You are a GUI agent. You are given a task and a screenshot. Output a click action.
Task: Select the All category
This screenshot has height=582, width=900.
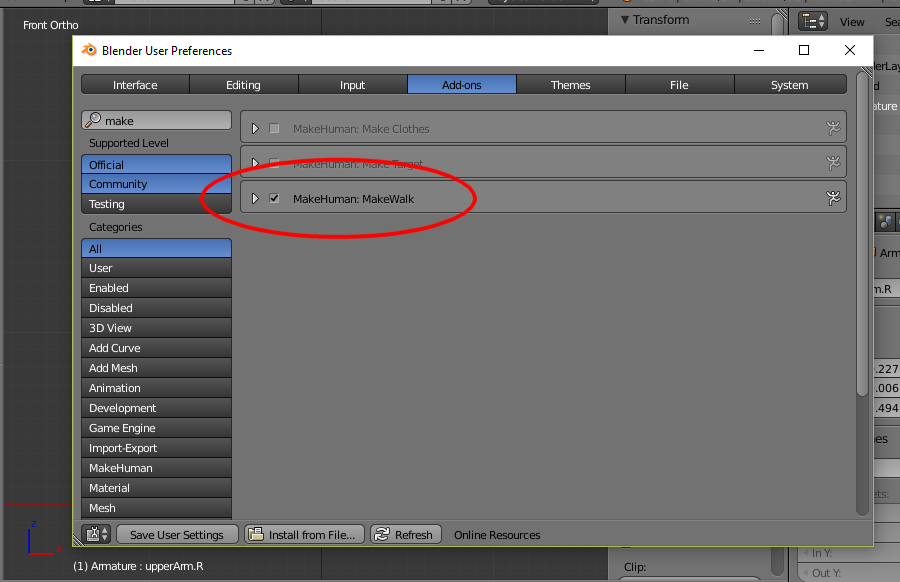[x=156, y=249]
